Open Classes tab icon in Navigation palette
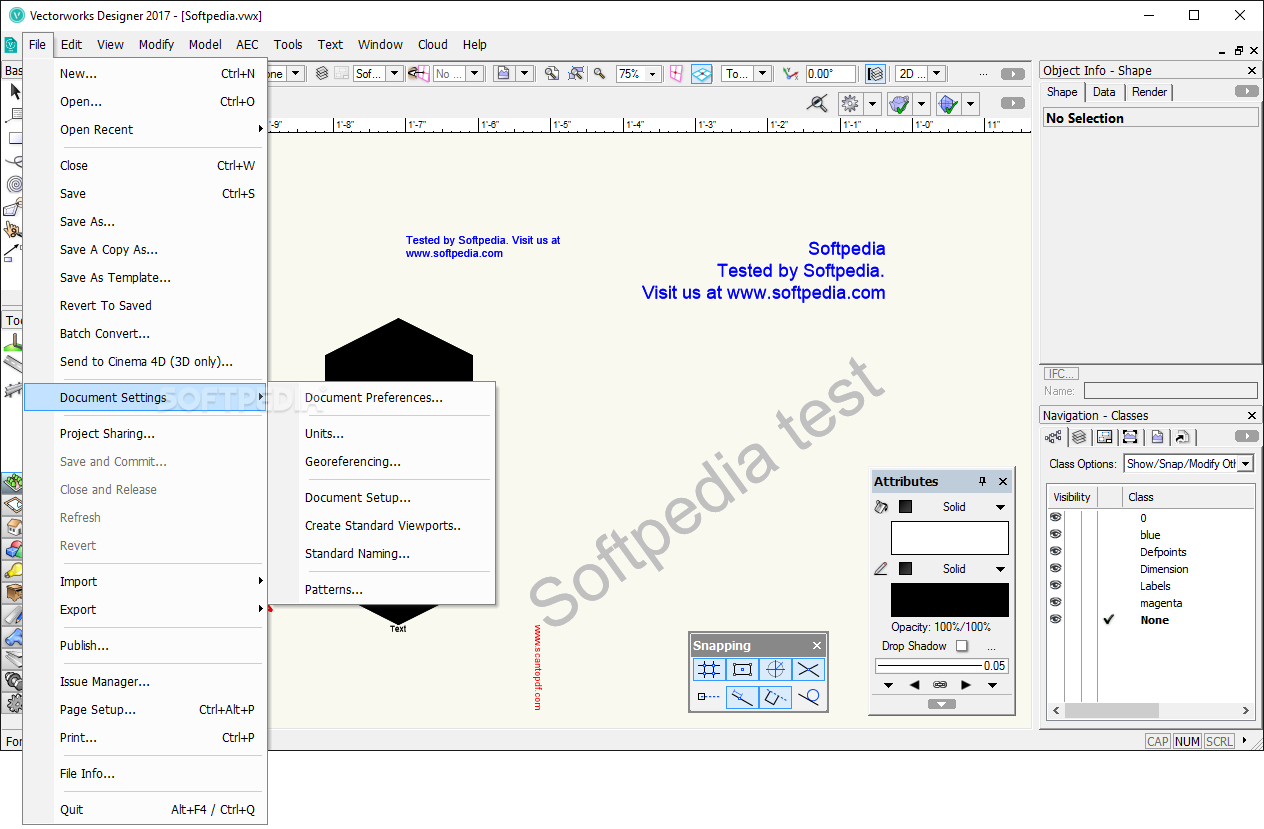The width and height of the screenshot is (1264, 829). click(1053, 437)
